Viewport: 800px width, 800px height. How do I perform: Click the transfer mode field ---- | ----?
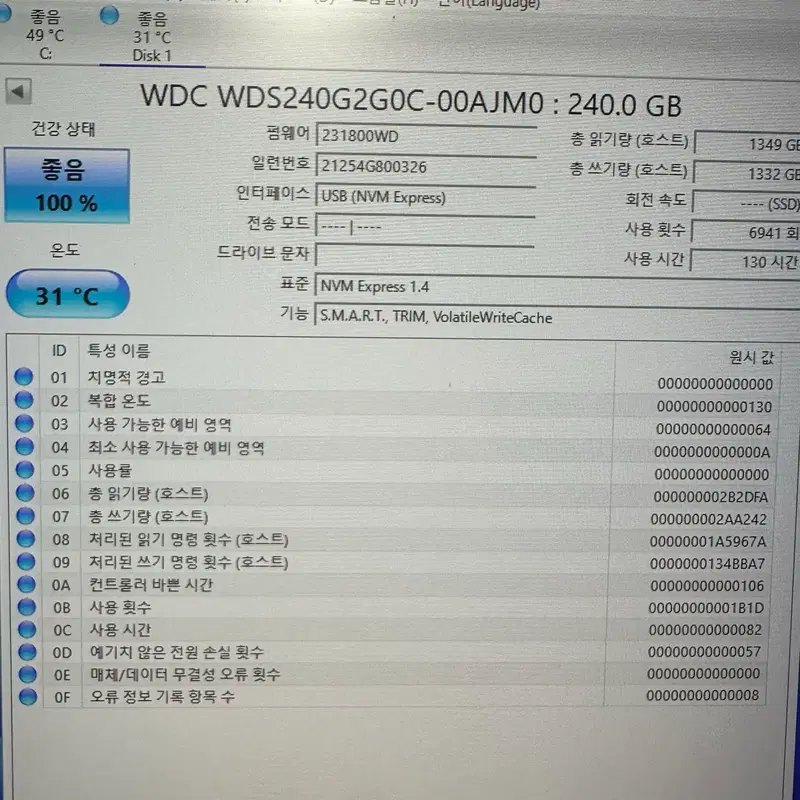pyautogui.click(x=425, y=226)
